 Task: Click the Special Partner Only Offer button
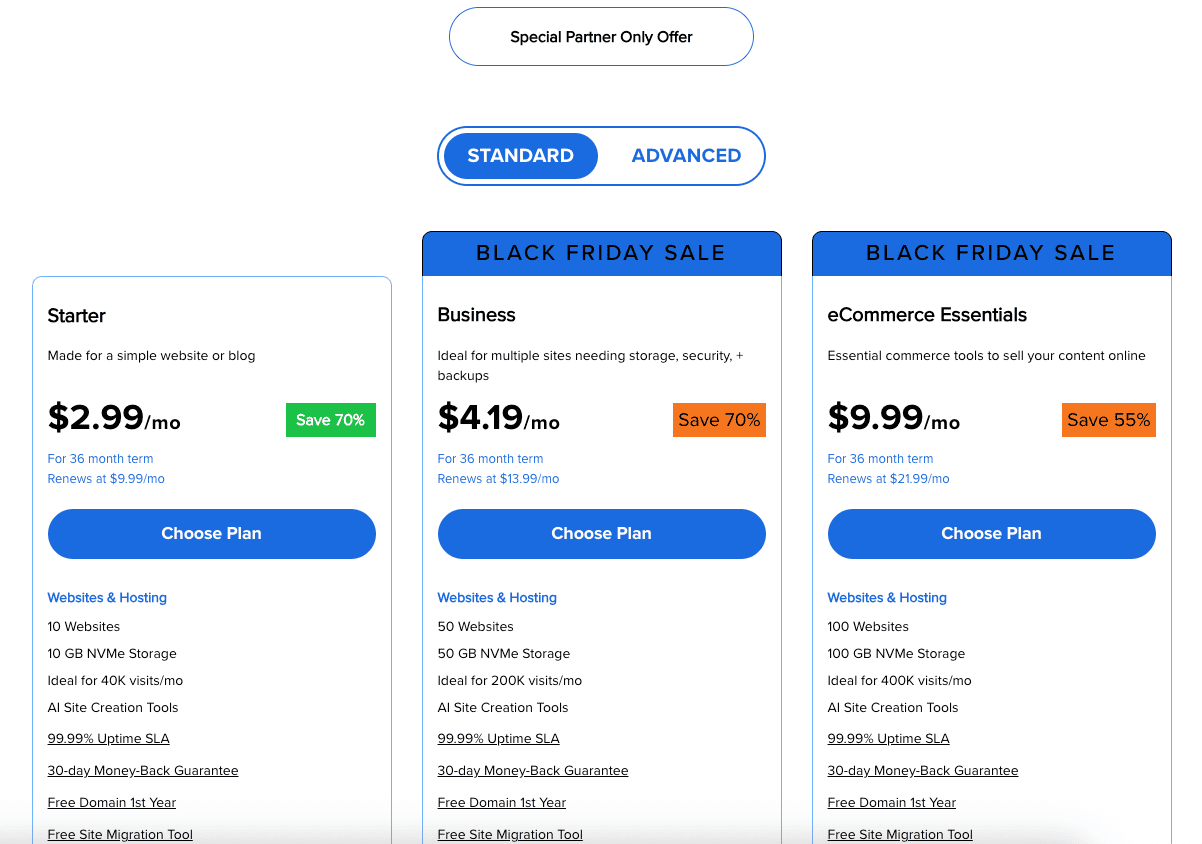tap(601, 37)
